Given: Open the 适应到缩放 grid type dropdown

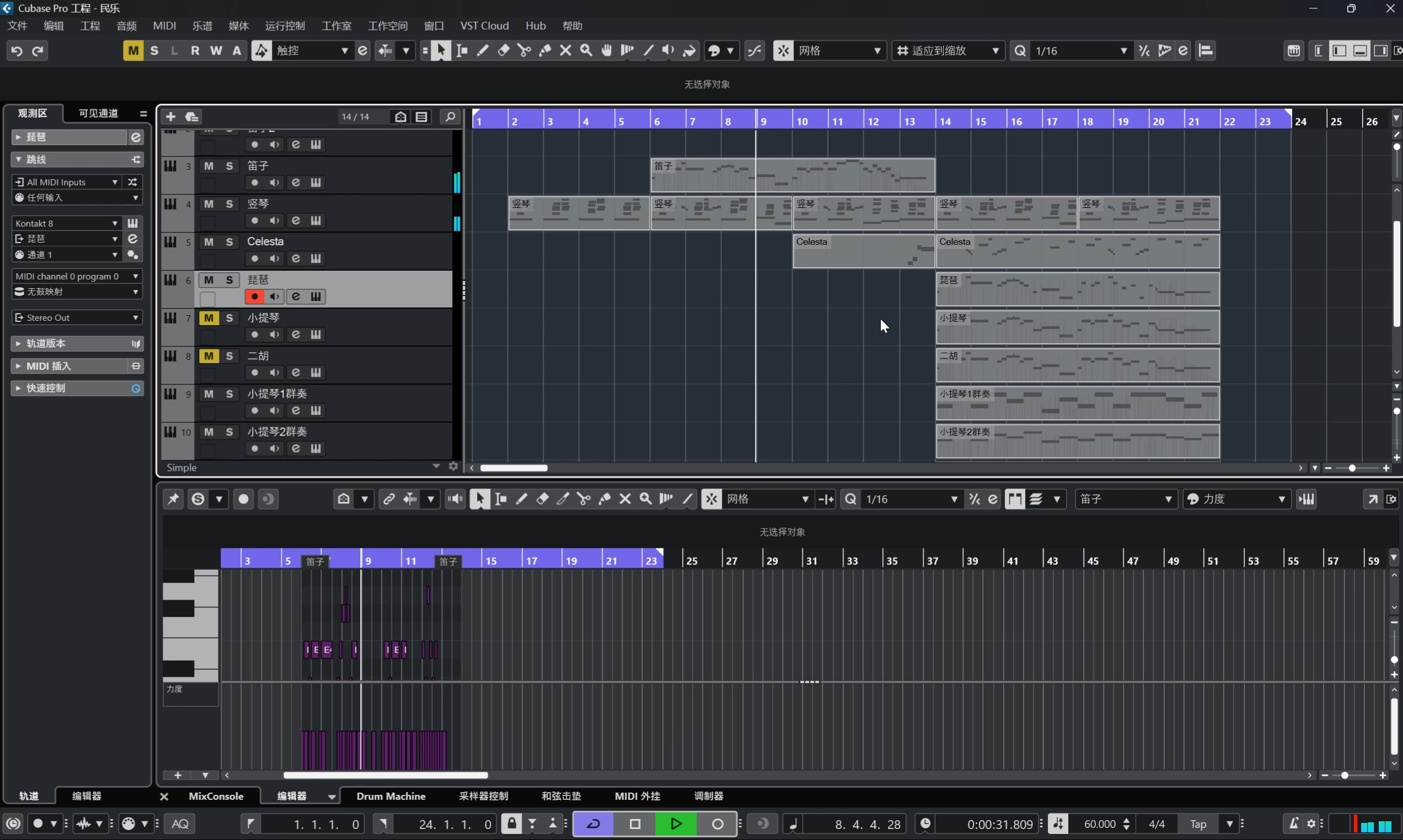Looking at the screenshot, I should click(x=949, y=51).
